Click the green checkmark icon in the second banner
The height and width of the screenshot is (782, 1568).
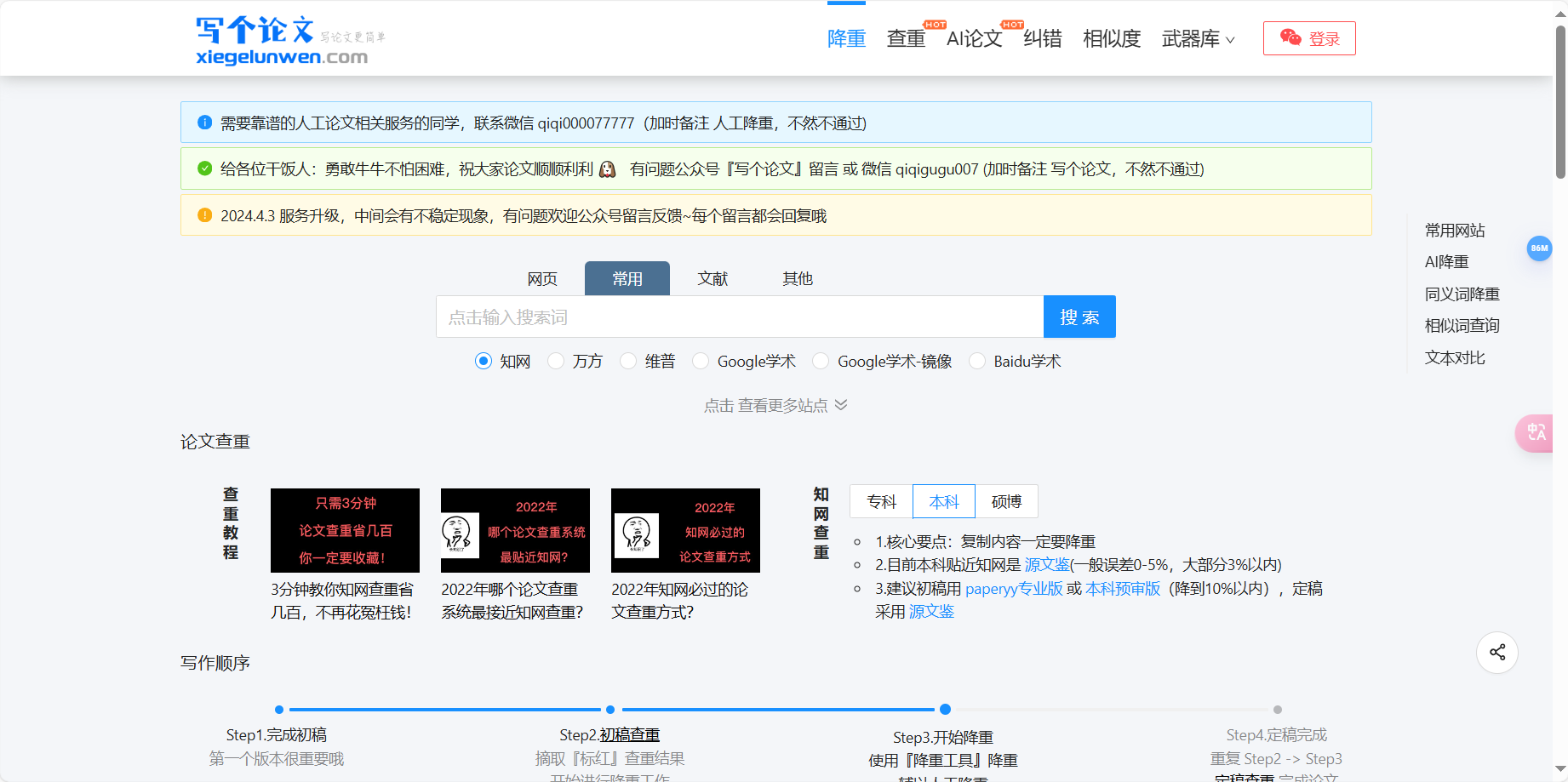point(204,168)
